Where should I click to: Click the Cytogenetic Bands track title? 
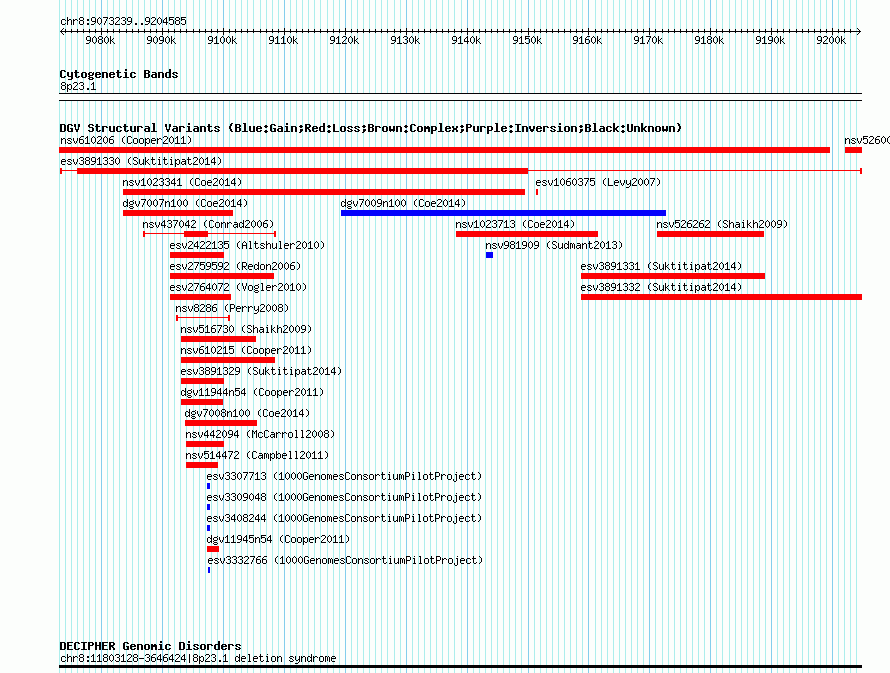[119, 74]
